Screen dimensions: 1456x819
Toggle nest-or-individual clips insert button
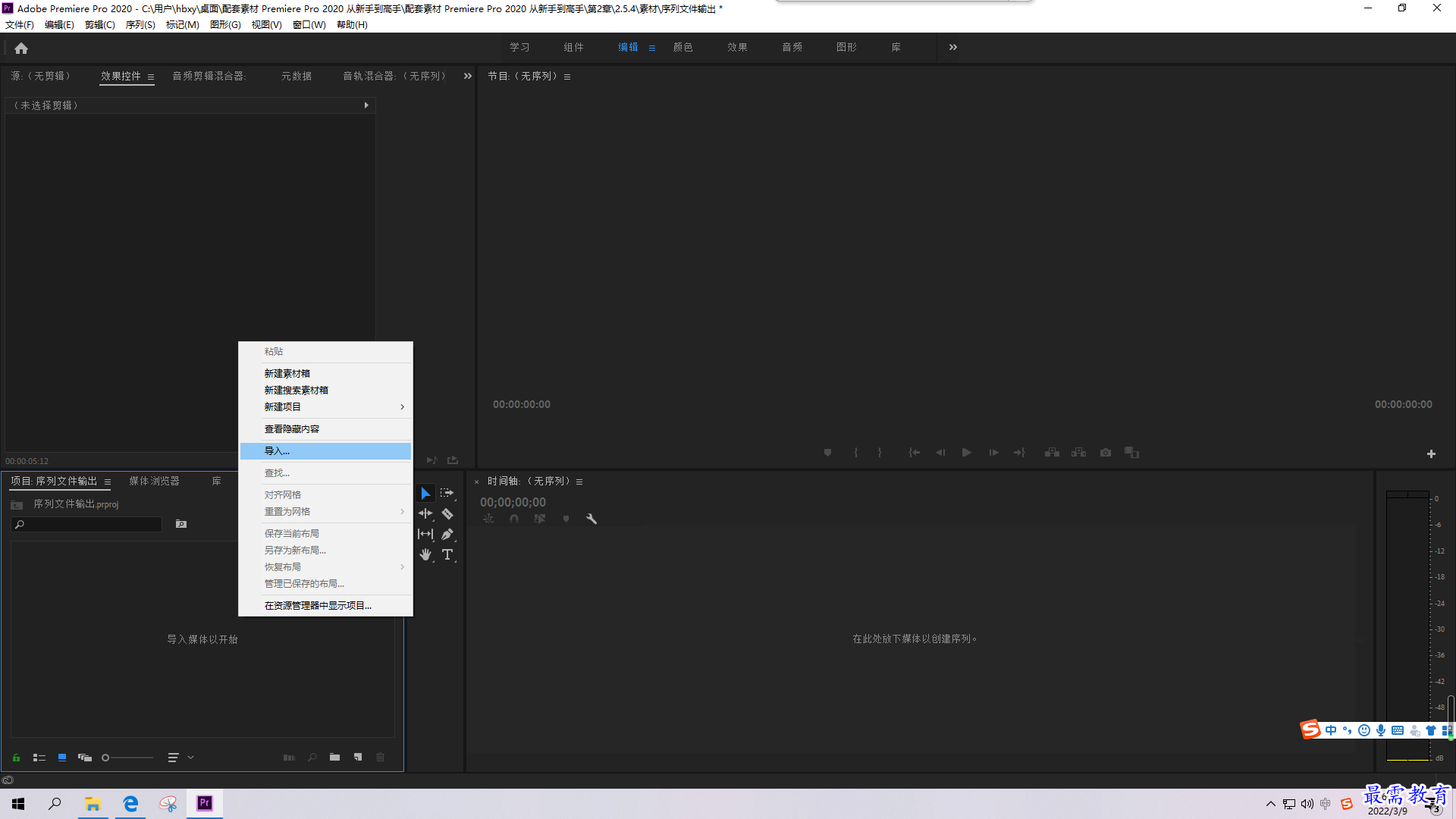(488, 519)
